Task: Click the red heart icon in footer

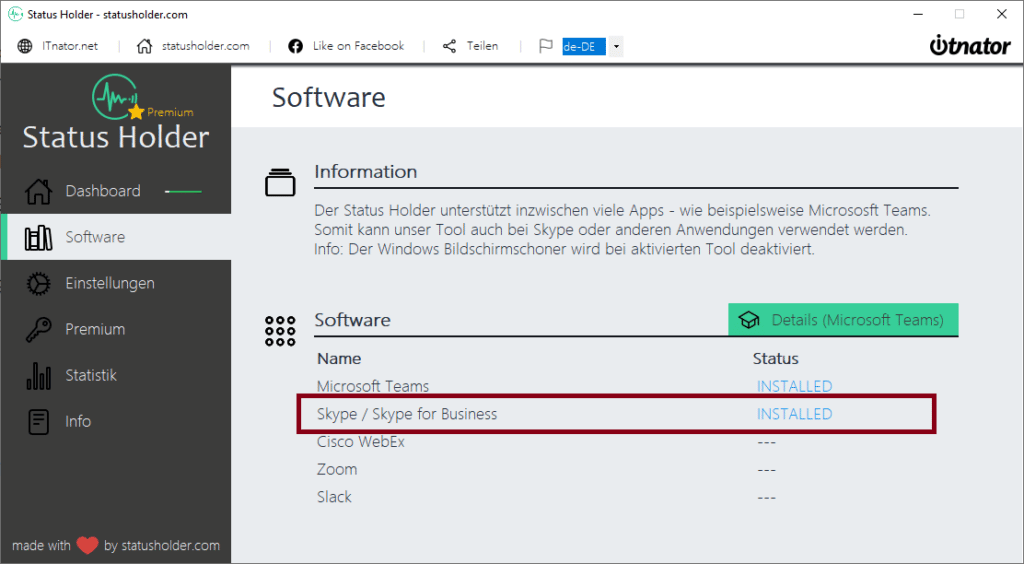Action: click(x=87, y=546)
